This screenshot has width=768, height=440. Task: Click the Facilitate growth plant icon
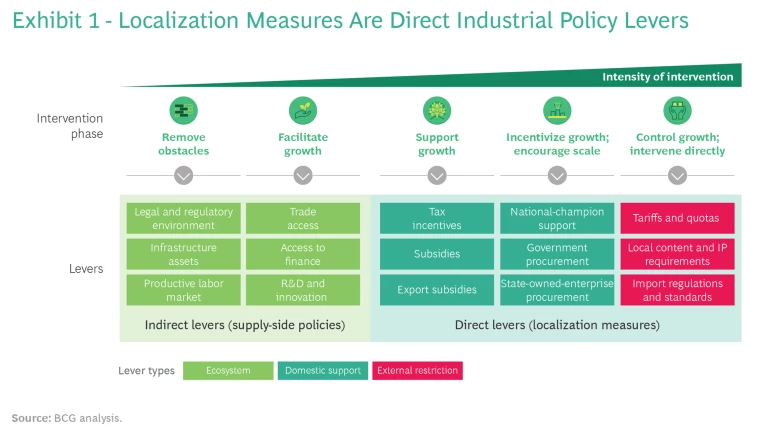tap(302, 111)
